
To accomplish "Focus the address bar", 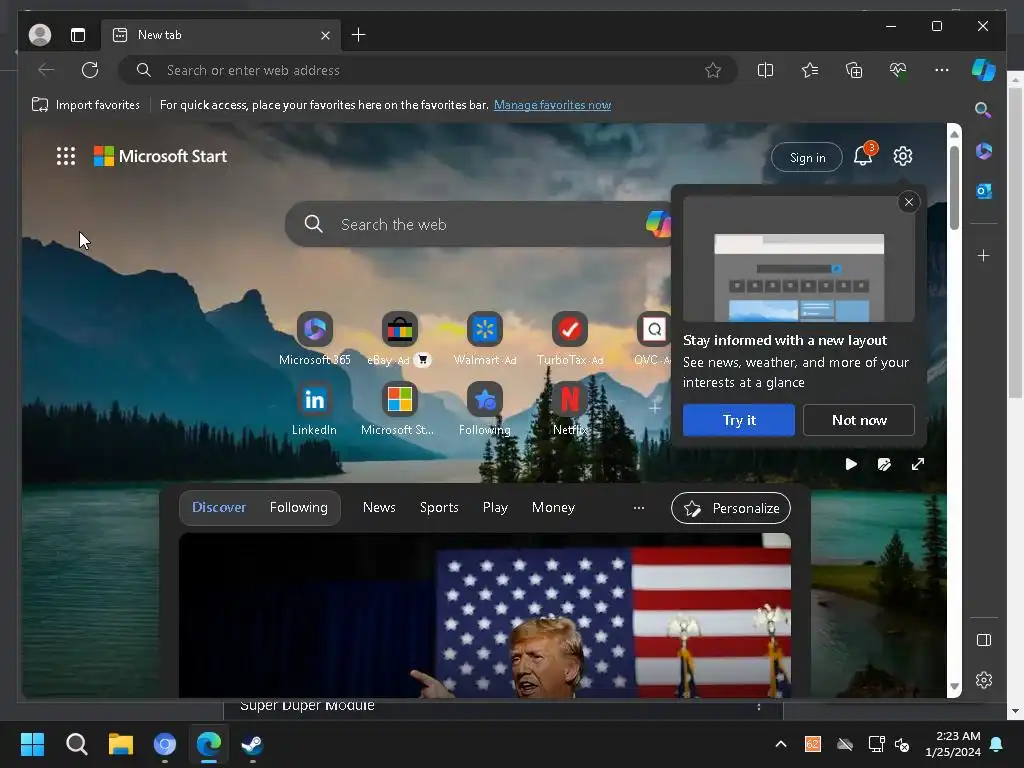I will click(x=428, y=70).
